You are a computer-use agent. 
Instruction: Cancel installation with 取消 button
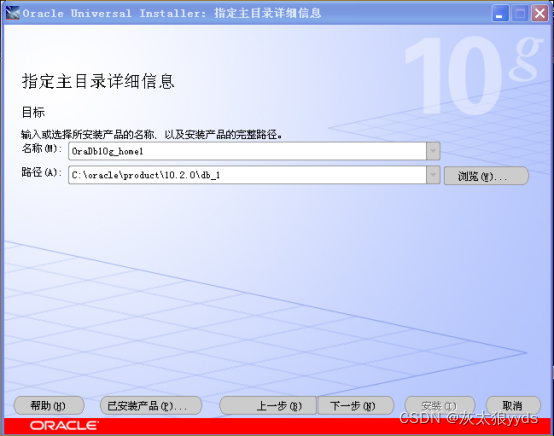[x=513, y=406]
